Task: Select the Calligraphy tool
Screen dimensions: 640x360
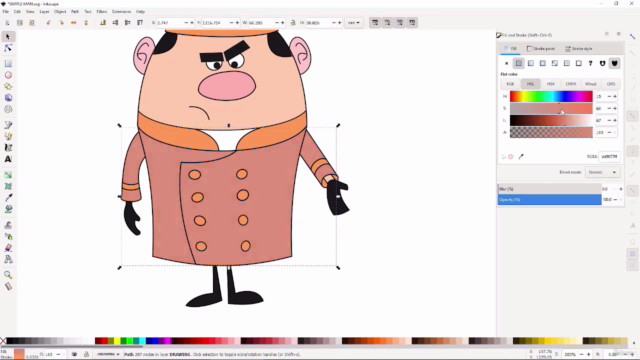Action: [8, 148]
